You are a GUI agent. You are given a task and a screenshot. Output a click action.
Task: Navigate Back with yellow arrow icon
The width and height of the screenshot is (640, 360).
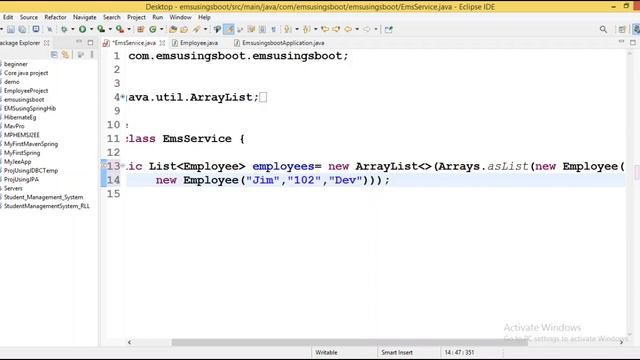[348, 29]
